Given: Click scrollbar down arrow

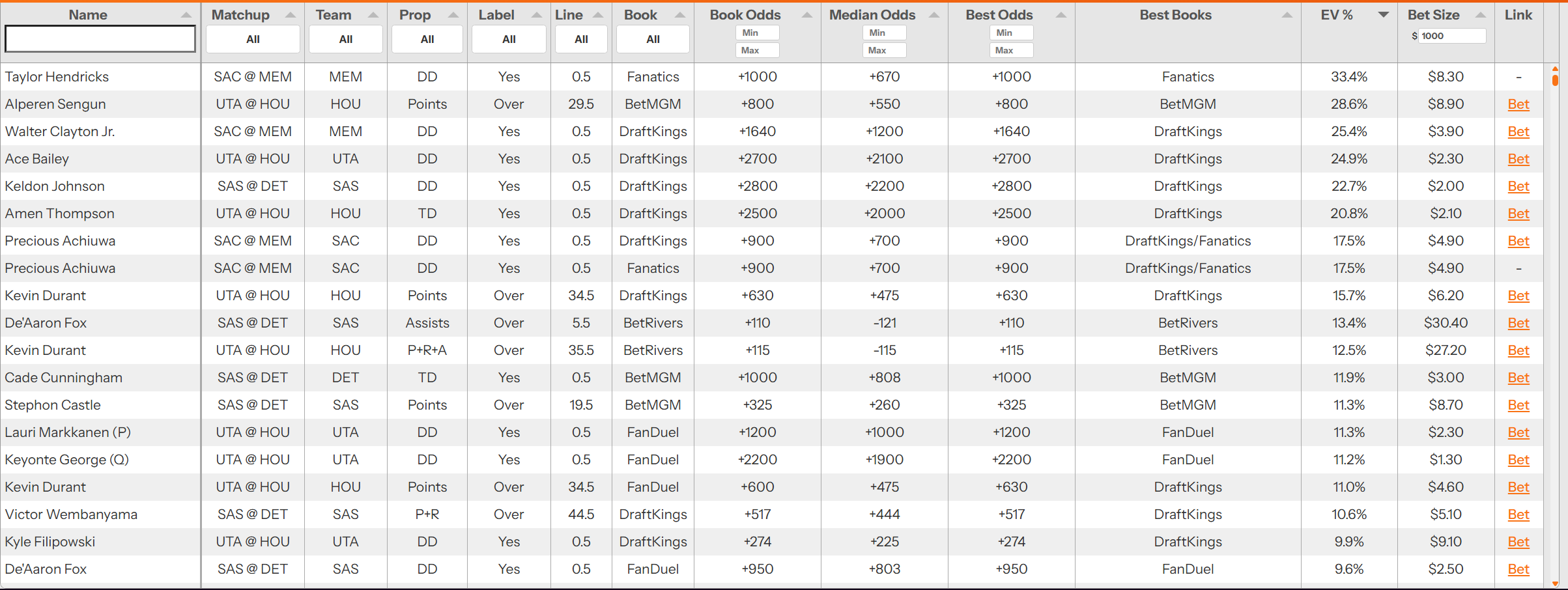Looking at the screenshot, I should pos(1555,583).
